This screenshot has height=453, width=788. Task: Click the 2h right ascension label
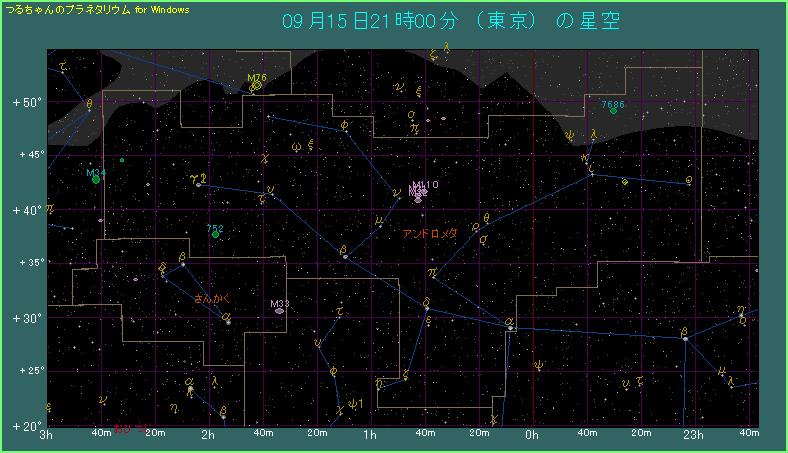coord(208,435)
